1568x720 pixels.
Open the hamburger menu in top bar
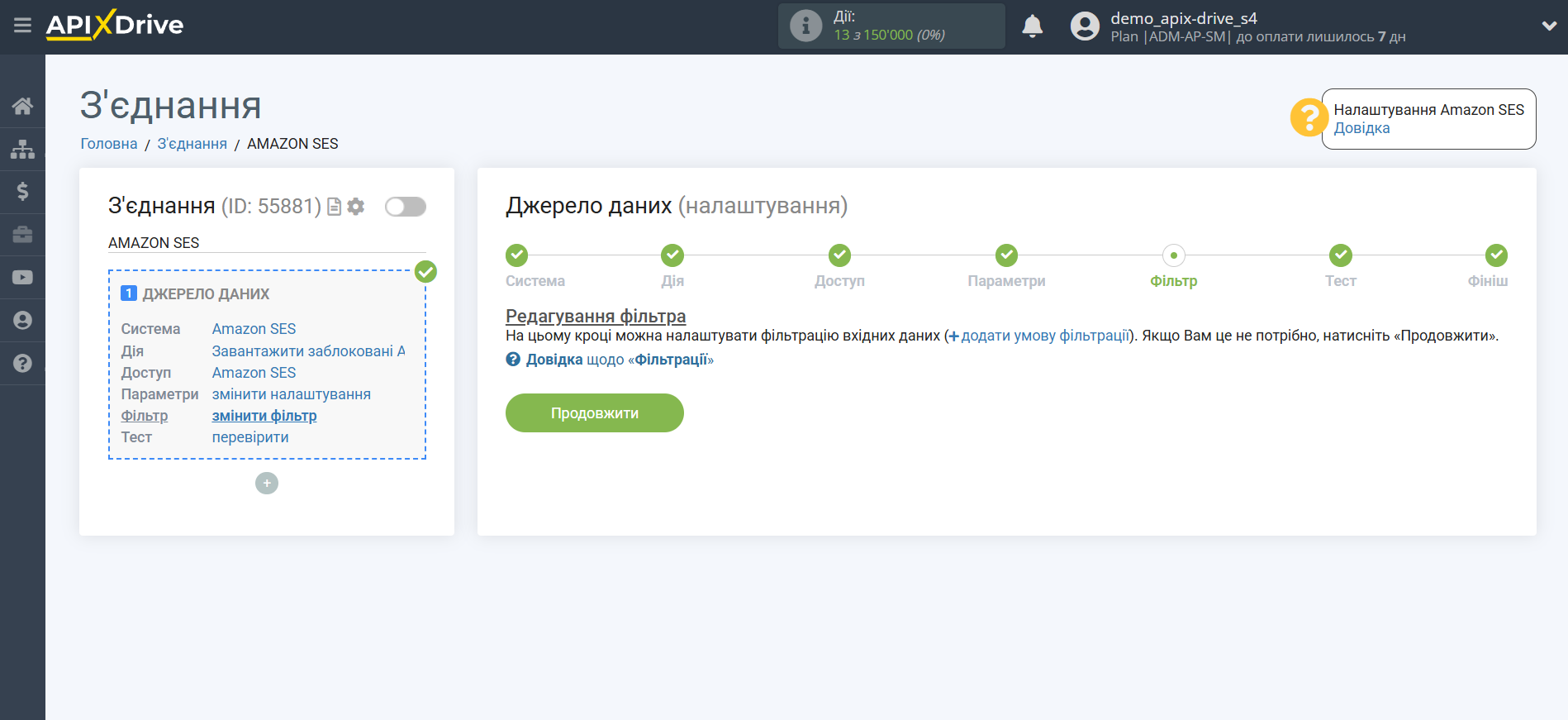22,26
